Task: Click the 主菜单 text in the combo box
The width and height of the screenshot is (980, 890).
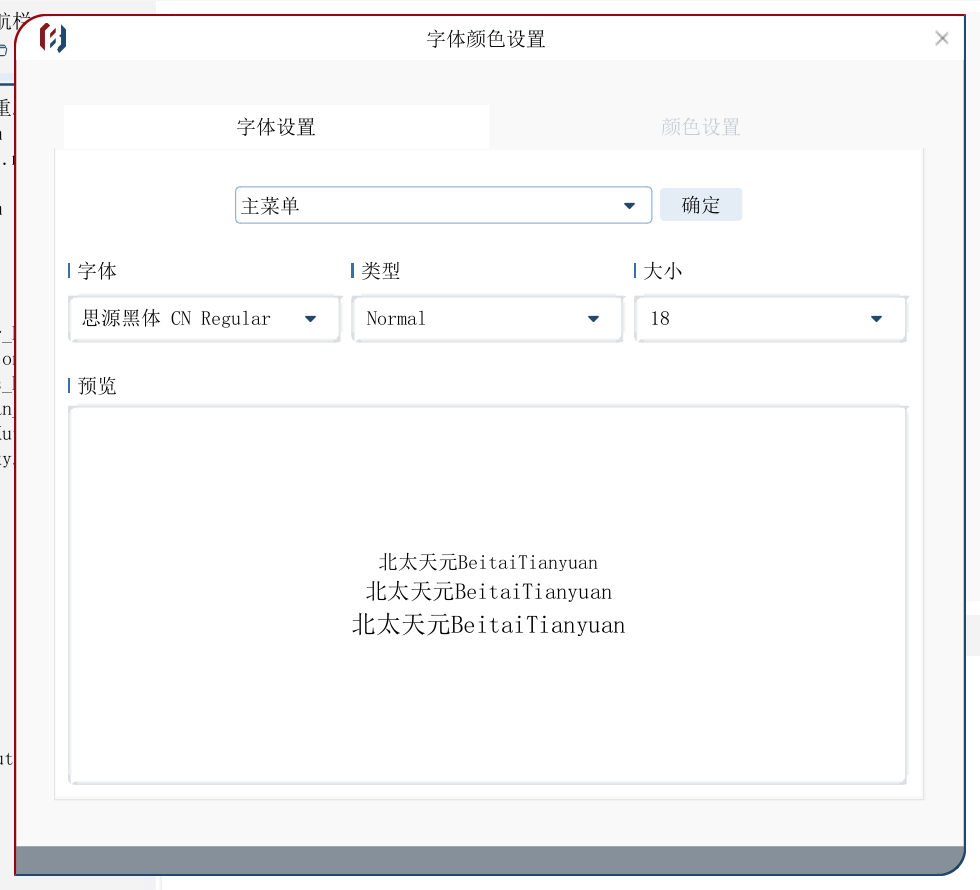Action: [x=271, y=206]
